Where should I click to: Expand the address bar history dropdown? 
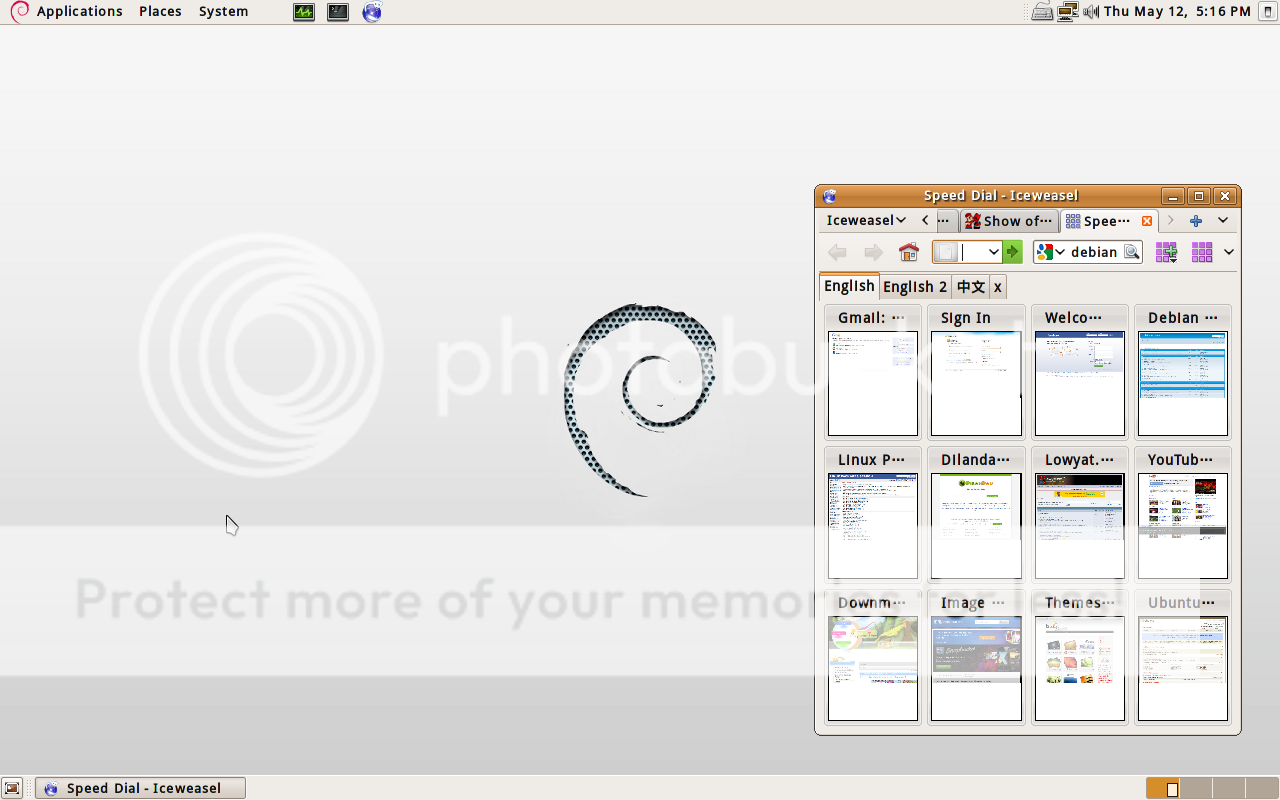(993, 252)
